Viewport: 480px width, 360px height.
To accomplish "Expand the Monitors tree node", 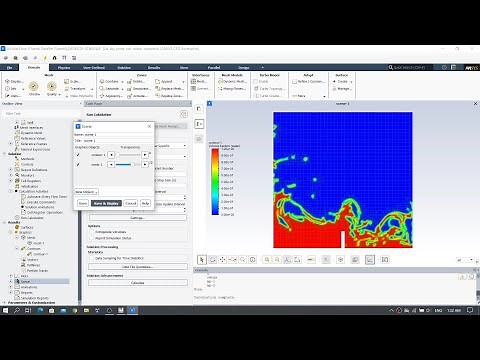I will [11, 175].
